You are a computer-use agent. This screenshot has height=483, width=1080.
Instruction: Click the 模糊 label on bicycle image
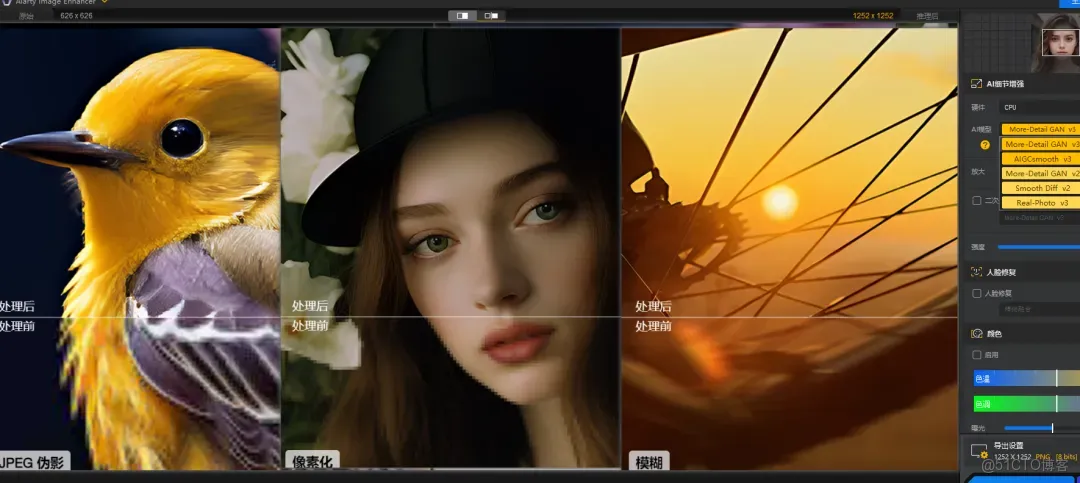coord(649,462)
